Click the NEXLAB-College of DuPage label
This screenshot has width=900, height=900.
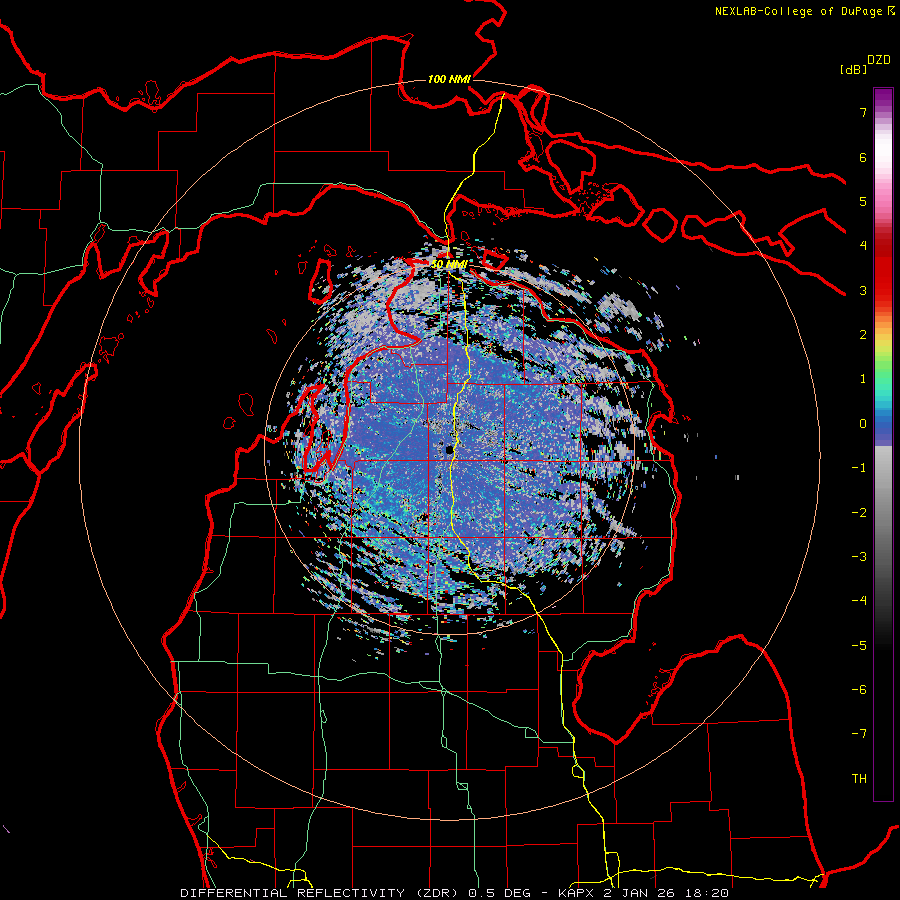799,11
